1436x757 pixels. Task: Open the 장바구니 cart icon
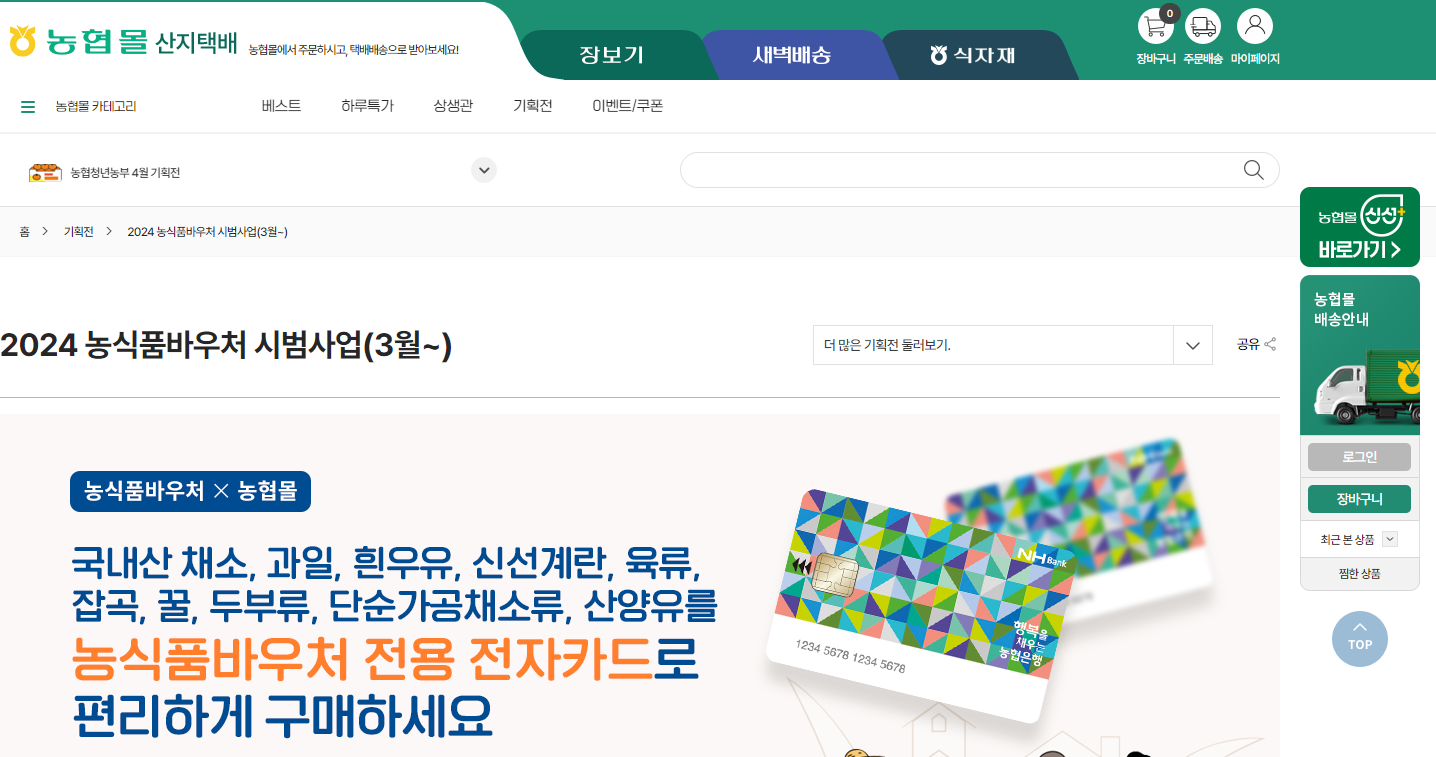(x=1155, y=26)
